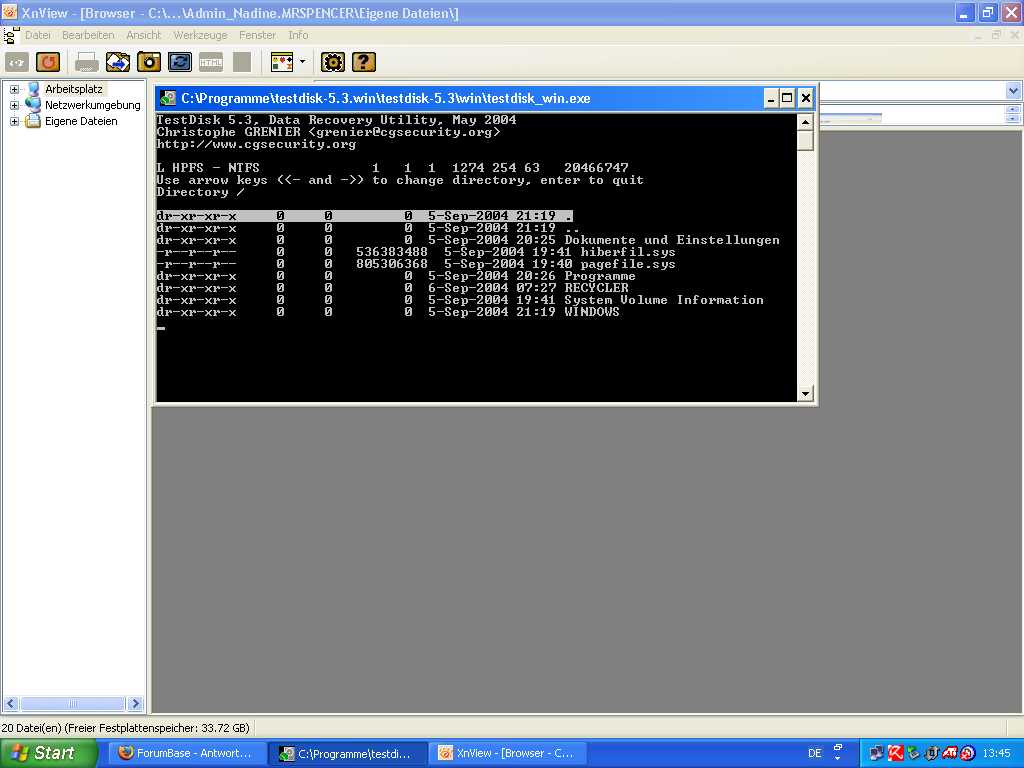Click console scrollbar down arrow
The height and width of the screenshot is (768, 1024).
point(805,393)
